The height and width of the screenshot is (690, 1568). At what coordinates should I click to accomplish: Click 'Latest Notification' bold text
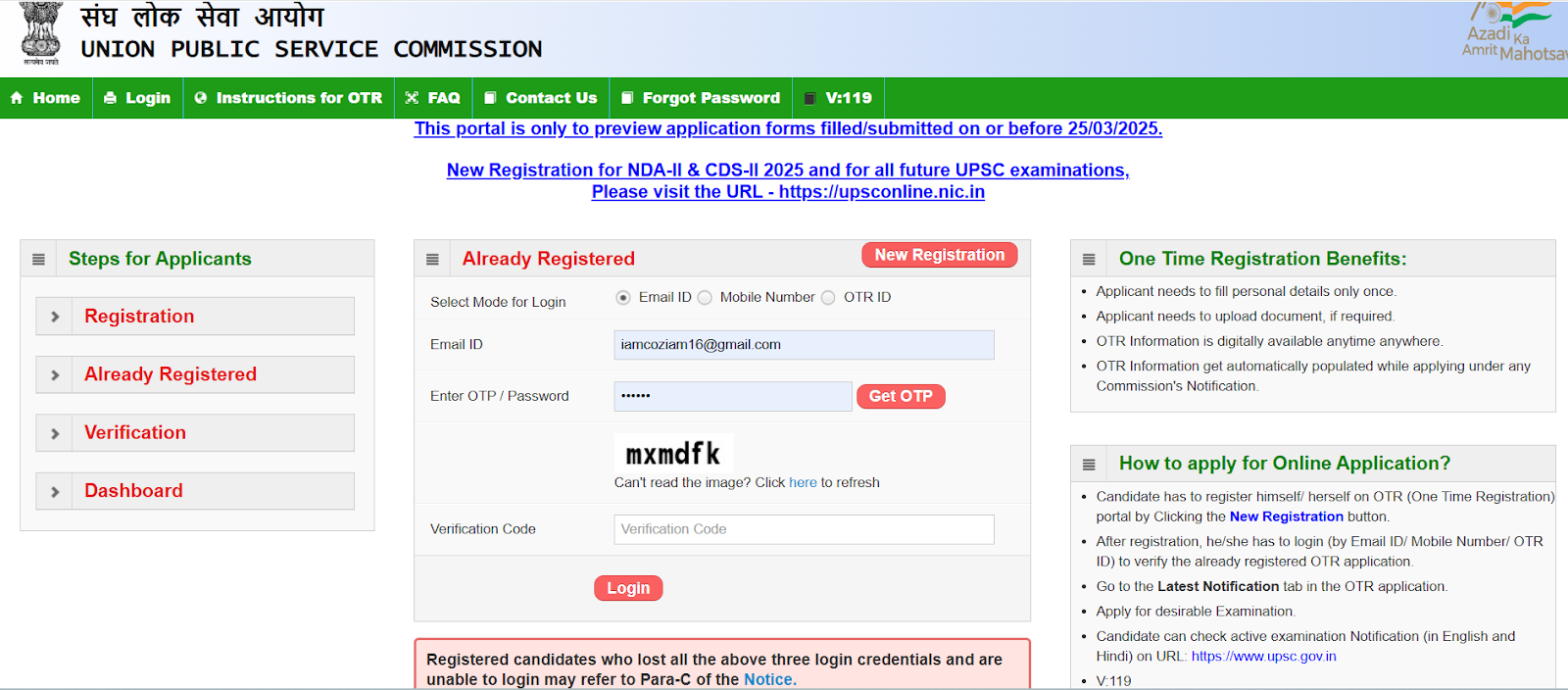pyautogui.click(x=1218, y=586)
